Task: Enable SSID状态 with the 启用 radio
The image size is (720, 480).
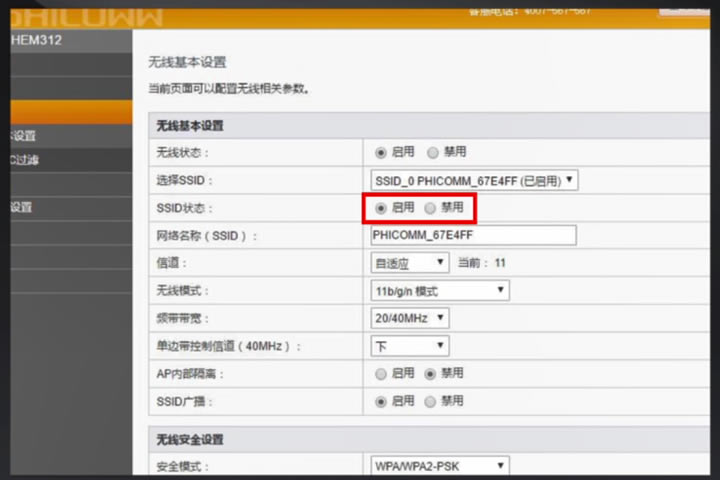Action: point(381,208)
